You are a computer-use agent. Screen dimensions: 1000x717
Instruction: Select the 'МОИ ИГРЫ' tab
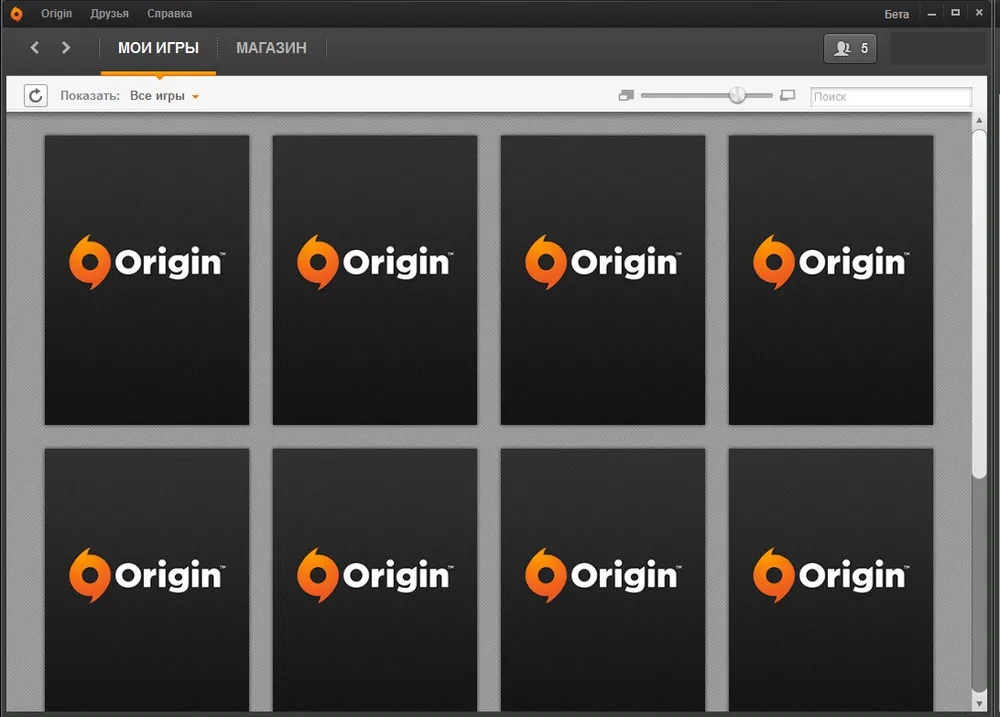tap(158, 48)
